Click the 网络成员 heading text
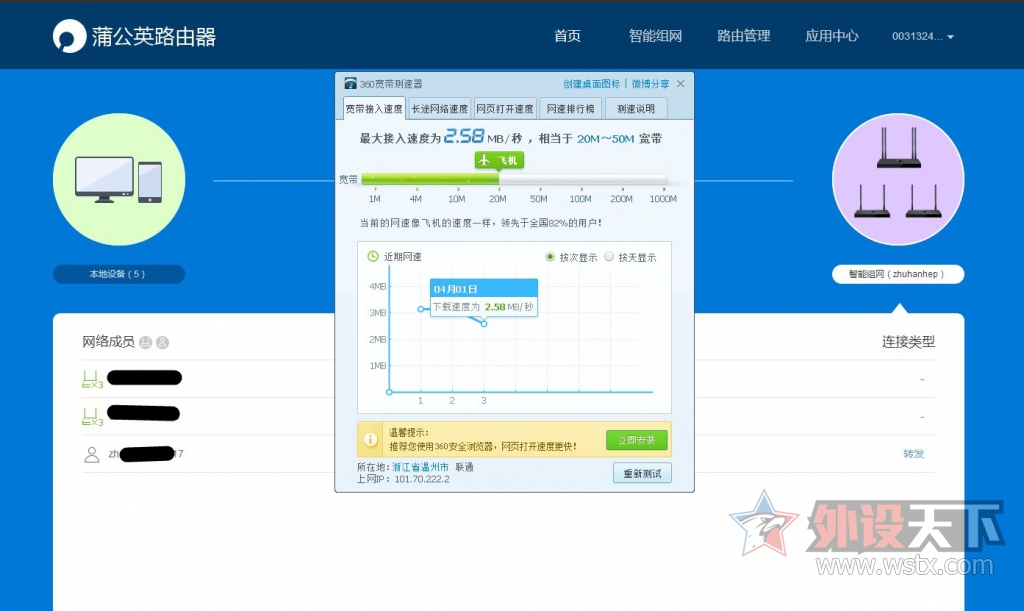 pyautogui.click(x=108, y=341)
